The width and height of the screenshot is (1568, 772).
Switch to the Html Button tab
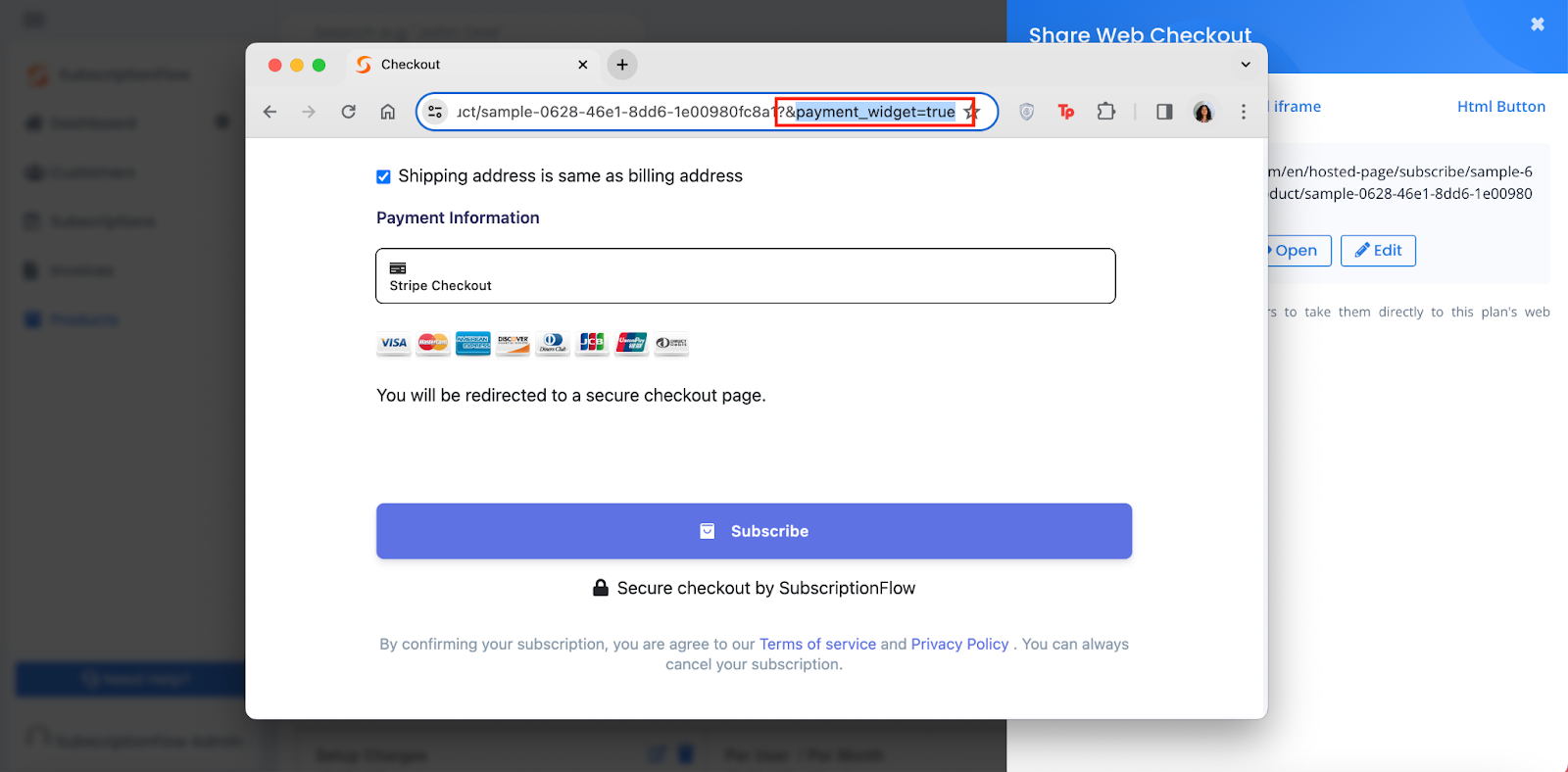[1501, 107]
